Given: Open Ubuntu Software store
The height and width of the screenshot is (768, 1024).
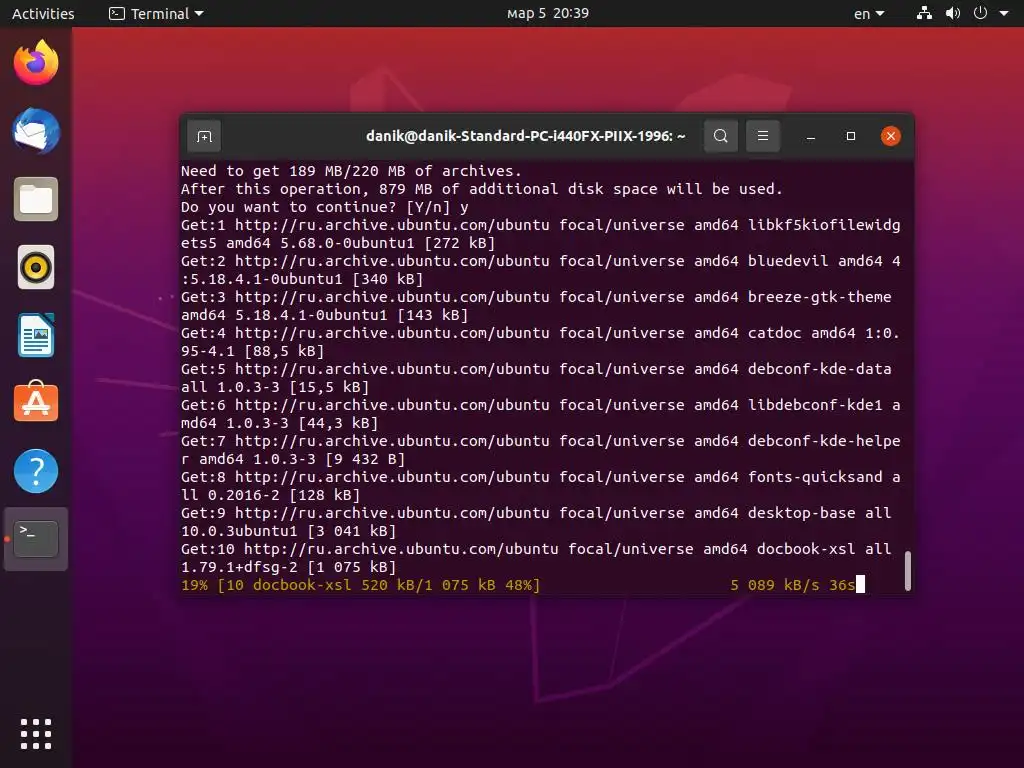Looking at the screenshot, I should coord(36,402).
